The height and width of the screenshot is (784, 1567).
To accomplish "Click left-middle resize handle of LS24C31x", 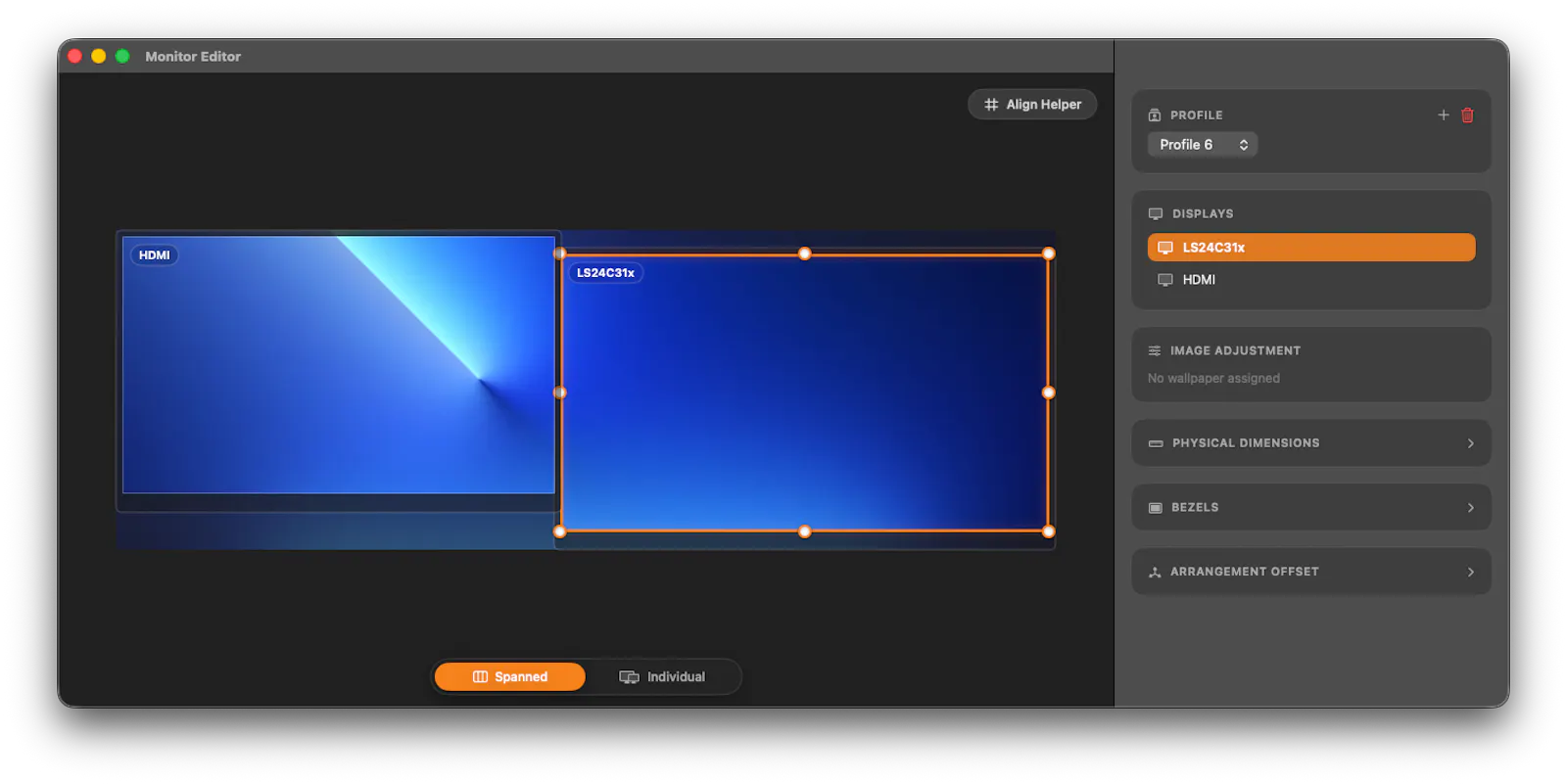I will point(560,392).
